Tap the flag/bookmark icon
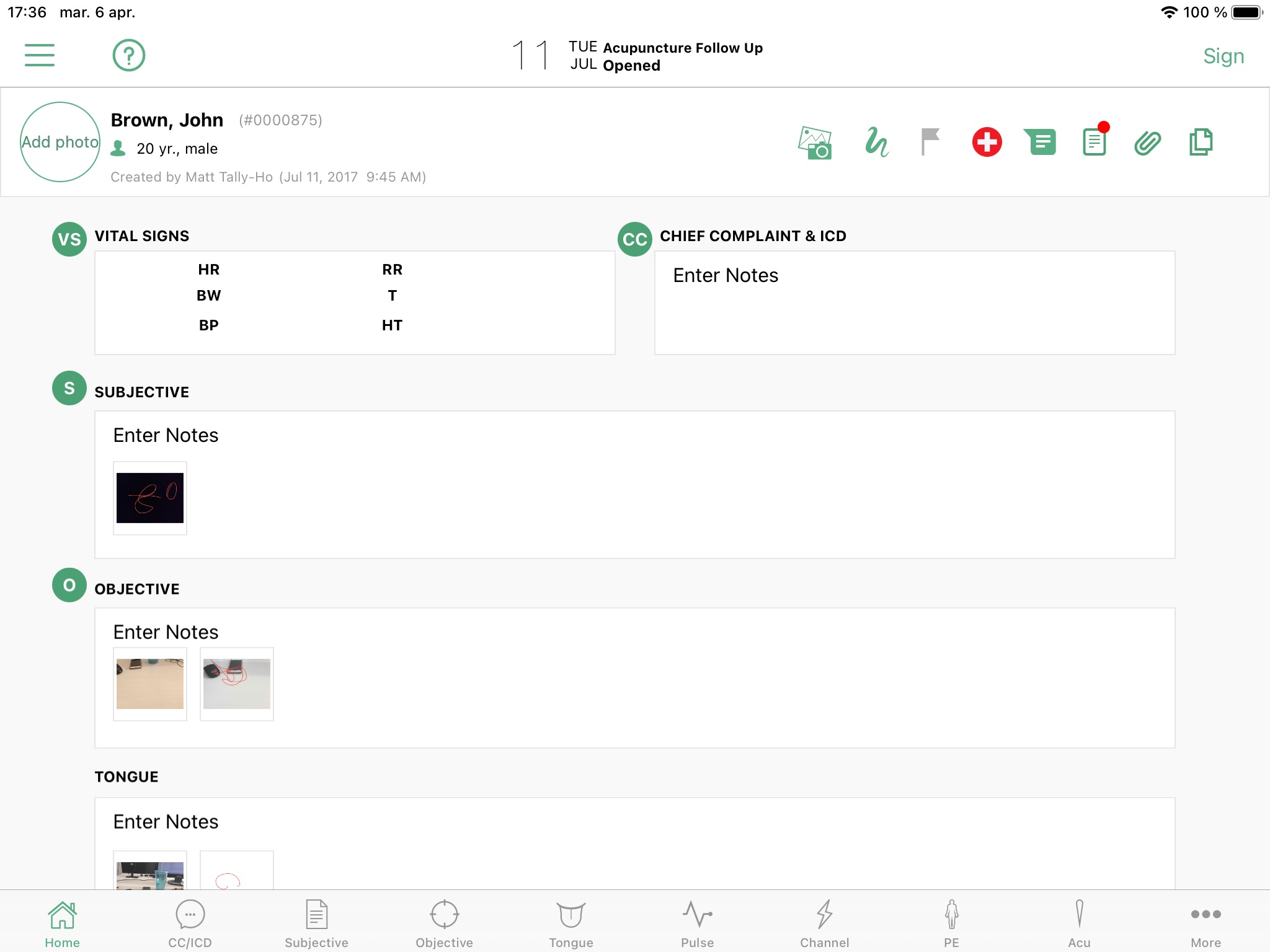 coord(930,140)
